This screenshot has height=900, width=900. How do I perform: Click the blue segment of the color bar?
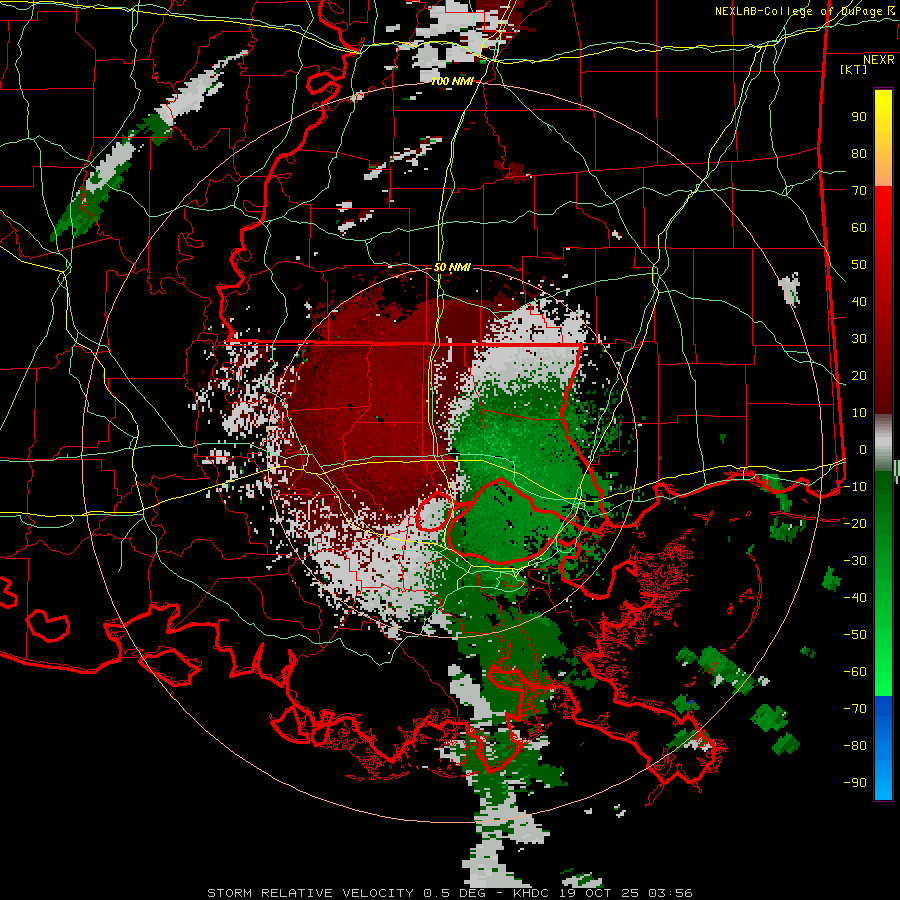pyautogui.click(x=883, y=747)
